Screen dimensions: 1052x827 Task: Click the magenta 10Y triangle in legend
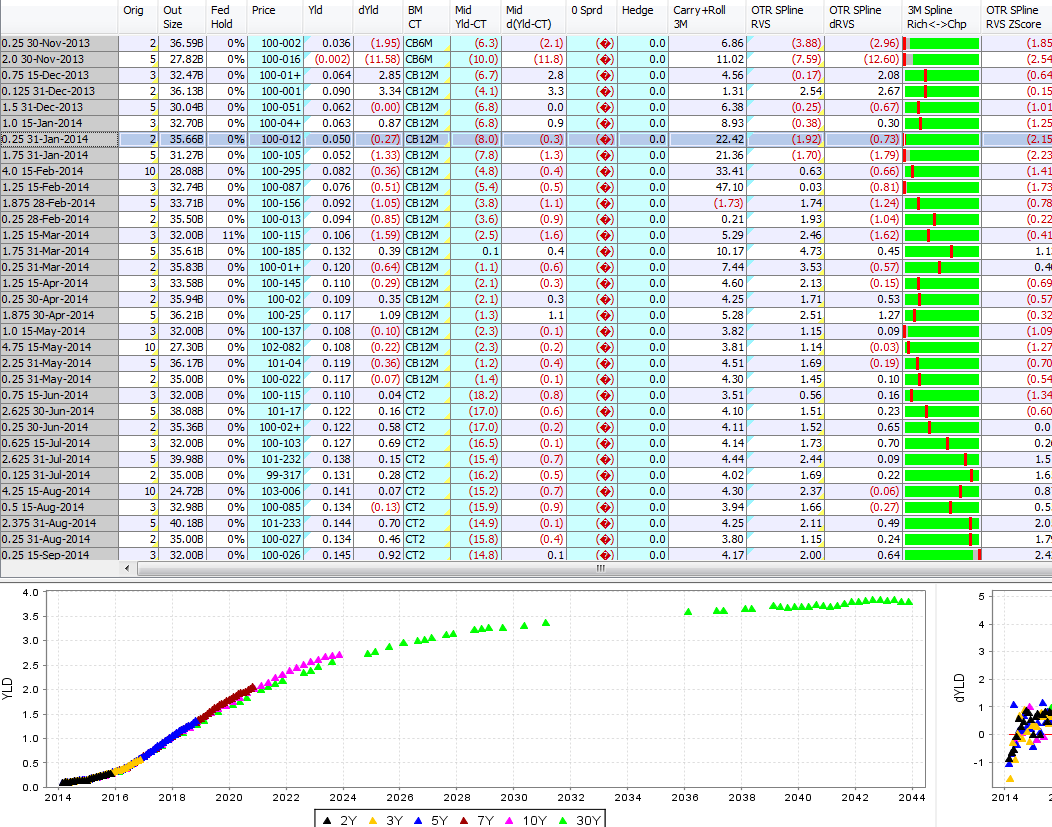pos(510,820)
